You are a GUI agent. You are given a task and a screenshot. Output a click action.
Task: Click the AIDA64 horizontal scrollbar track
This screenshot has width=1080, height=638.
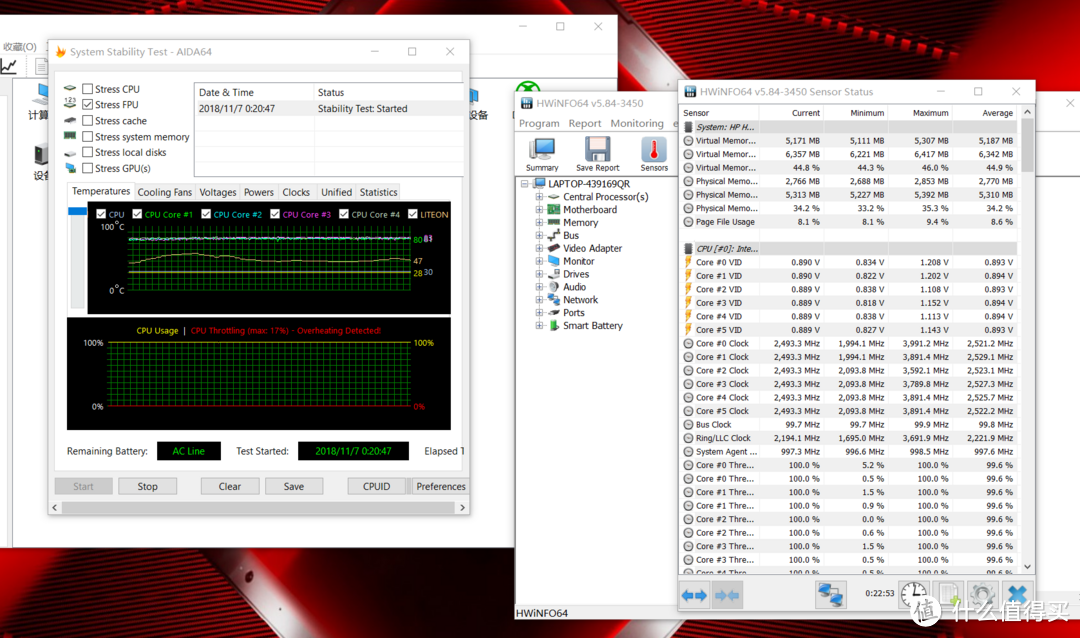tap(258, 508)
